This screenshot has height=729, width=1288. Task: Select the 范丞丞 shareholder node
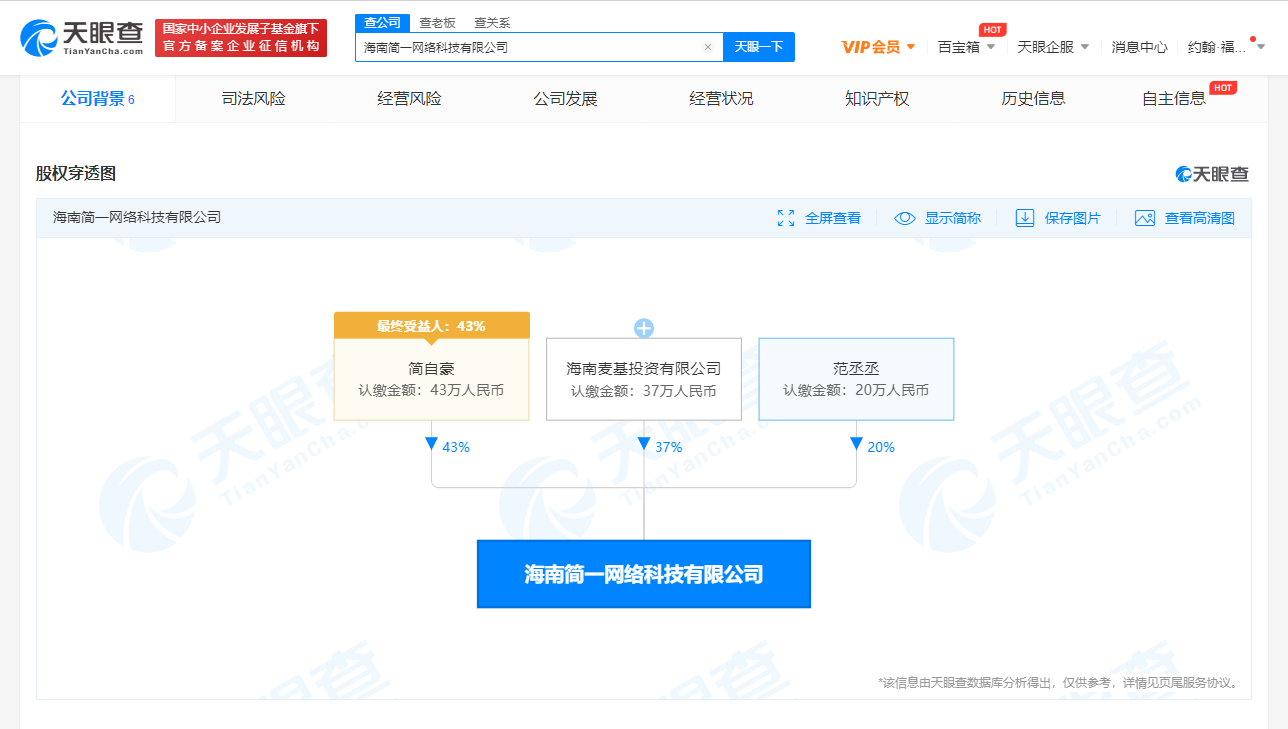[x=856, y=379]
